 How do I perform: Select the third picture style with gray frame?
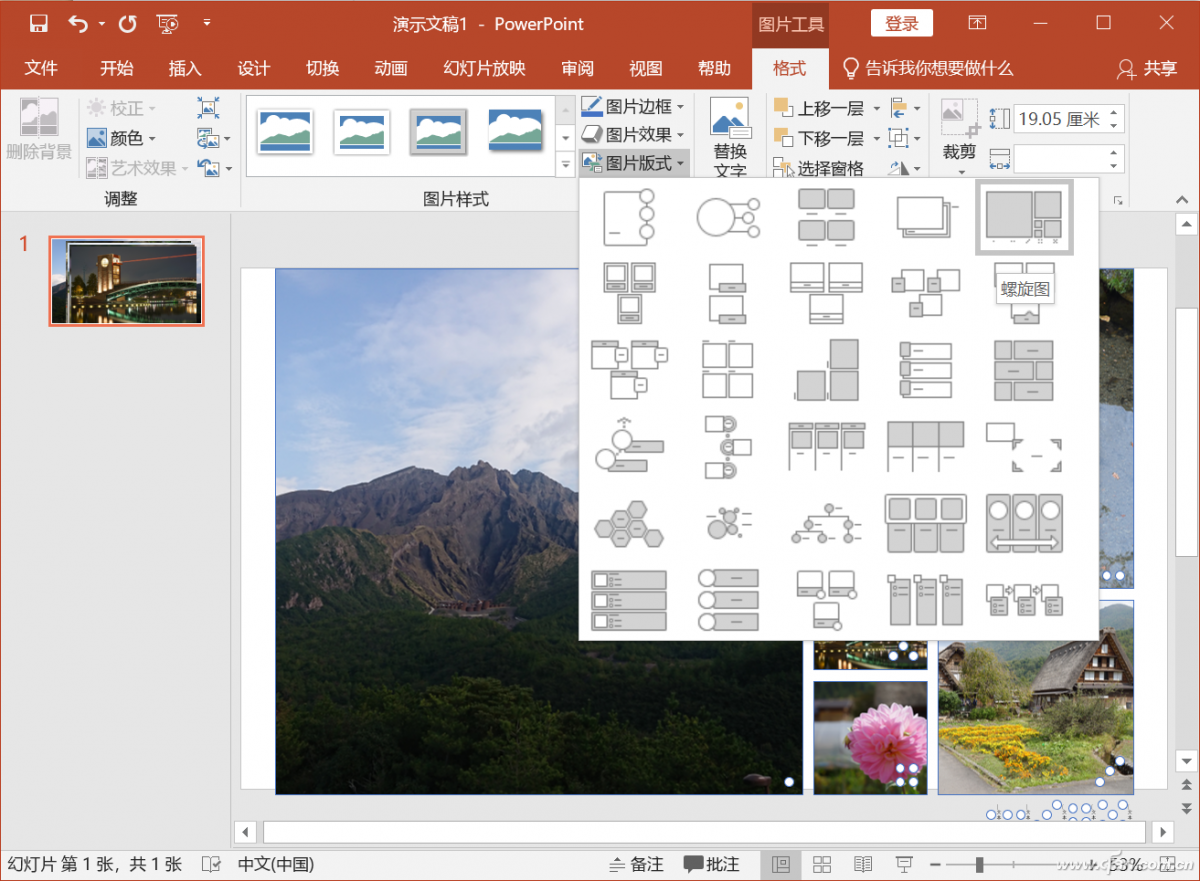click(x=438, y=132)
